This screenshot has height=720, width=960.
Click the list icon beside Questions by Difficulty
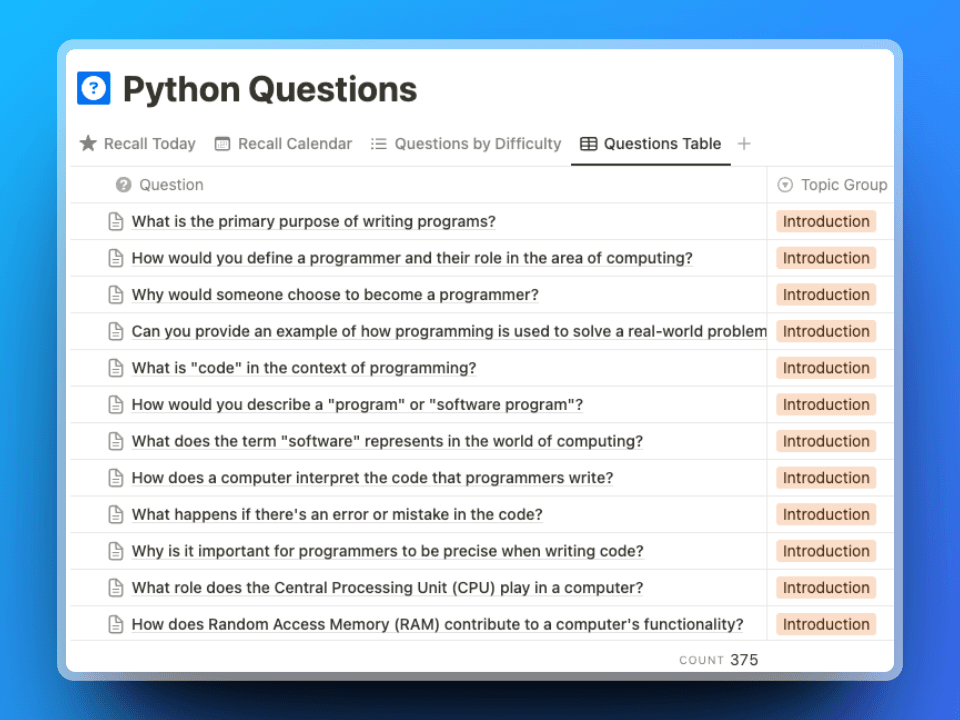coord(380,143)
